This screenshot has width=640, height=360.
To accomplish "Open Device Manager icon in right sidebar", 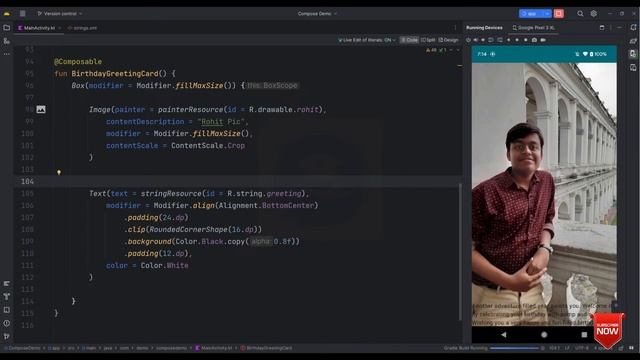I will [x=633, y=67].
